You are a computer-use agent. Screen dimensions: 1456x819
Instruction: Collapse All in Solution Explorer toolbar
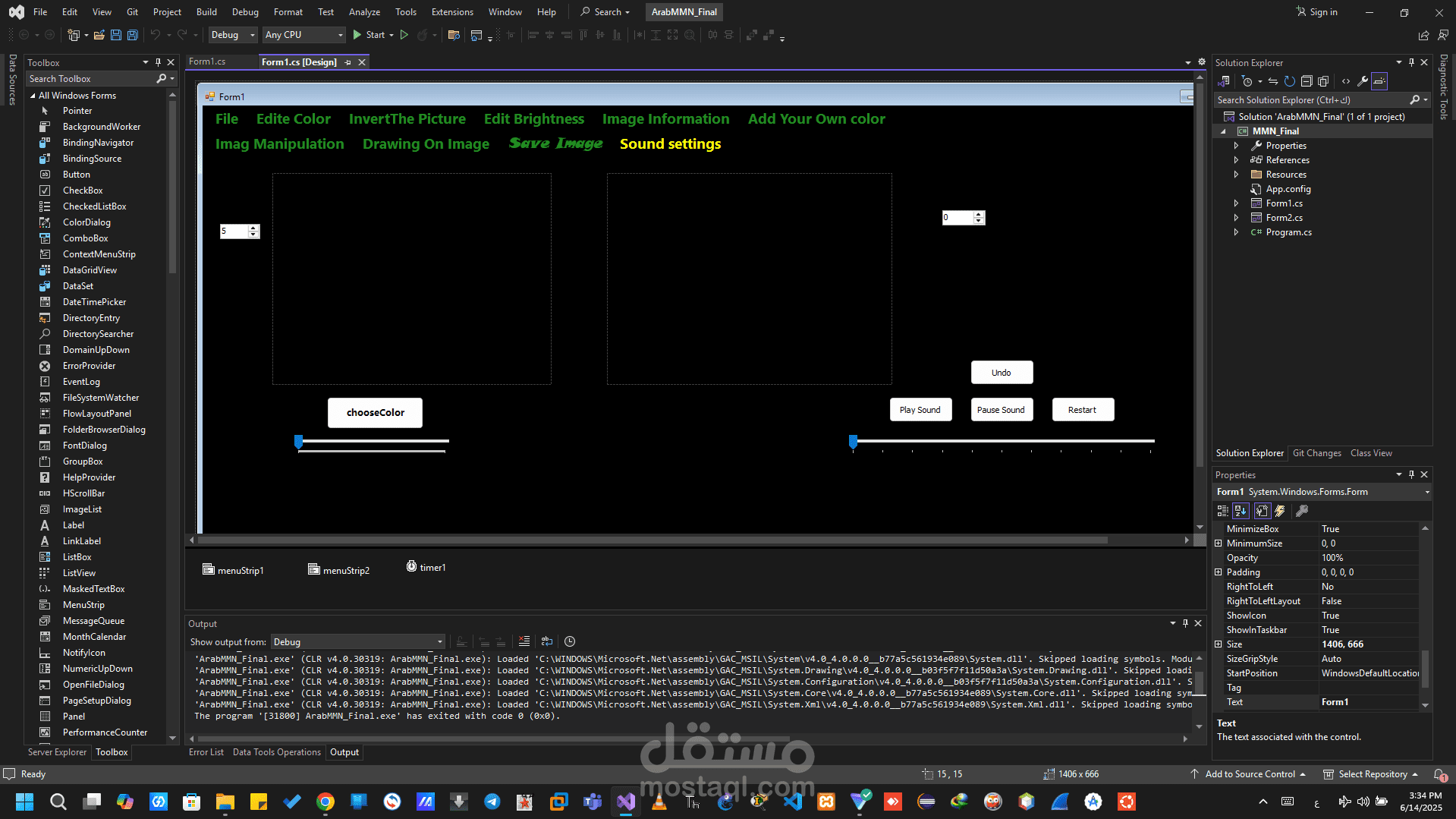(1307, 81)
